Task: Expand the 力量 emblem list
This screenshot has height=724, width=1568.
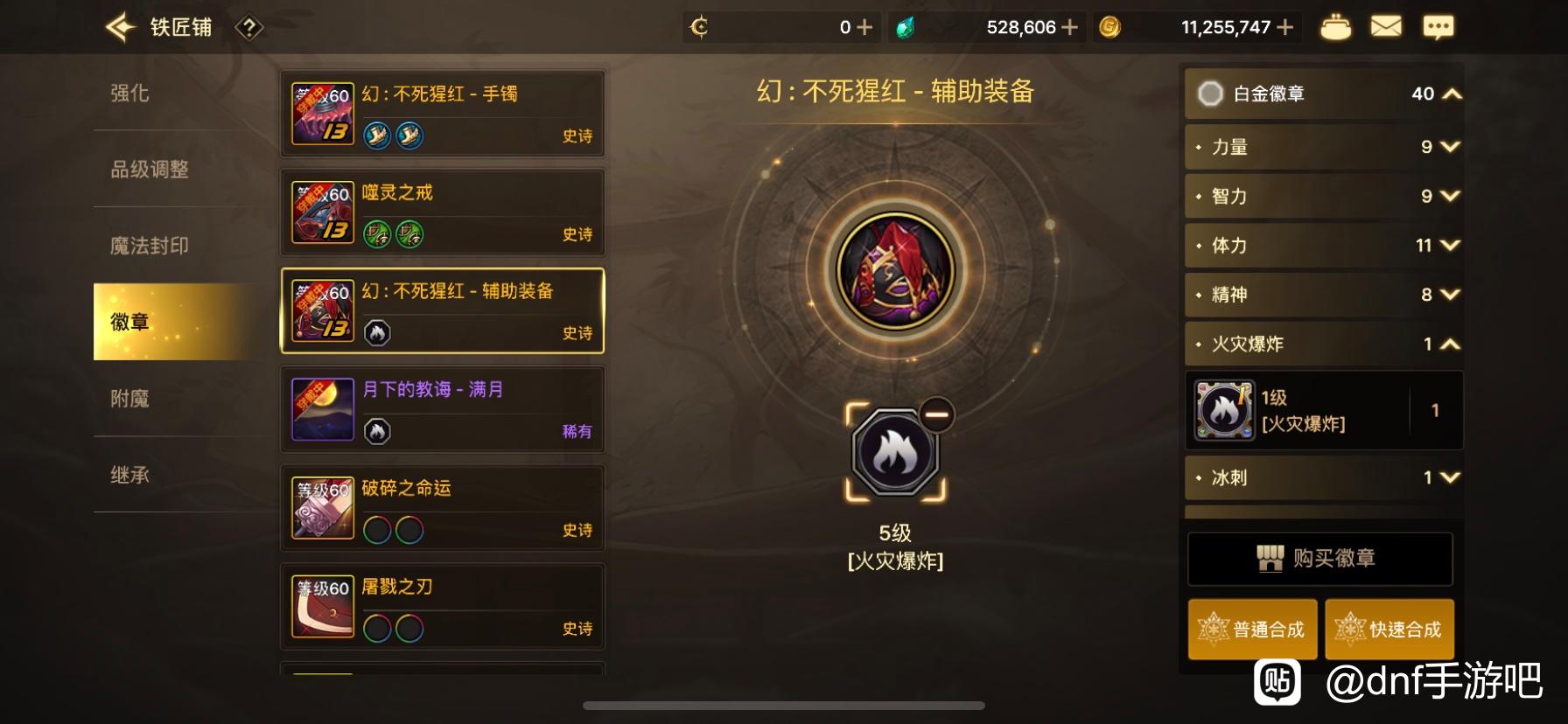Action: point(1324,147)
